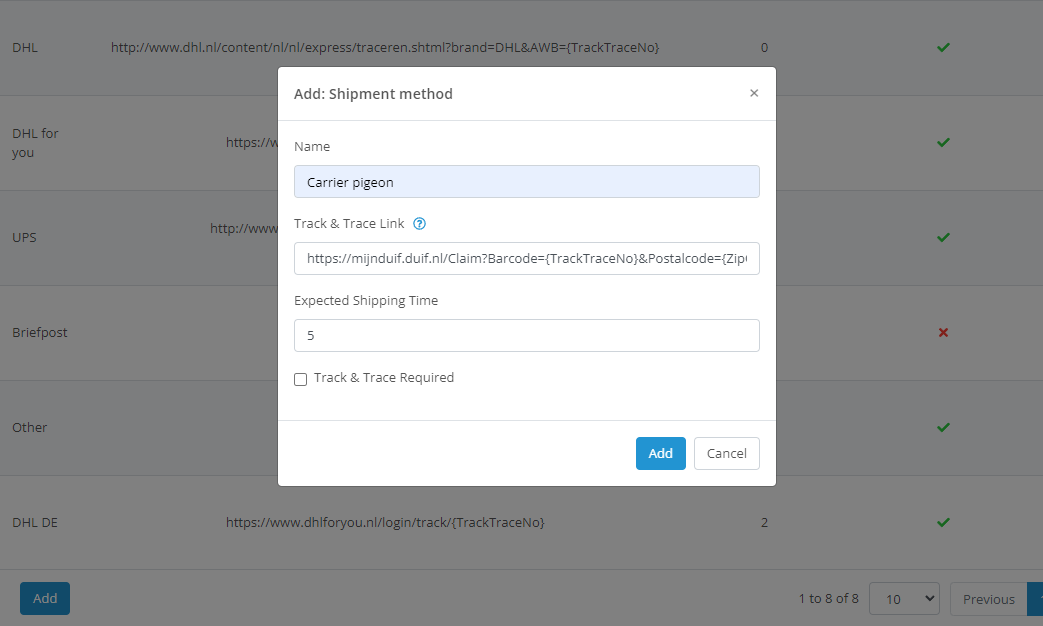Open the dhlforyou tracking URL for DHL DE
This screenshot has width=1043, height=626.
point(383,522)
